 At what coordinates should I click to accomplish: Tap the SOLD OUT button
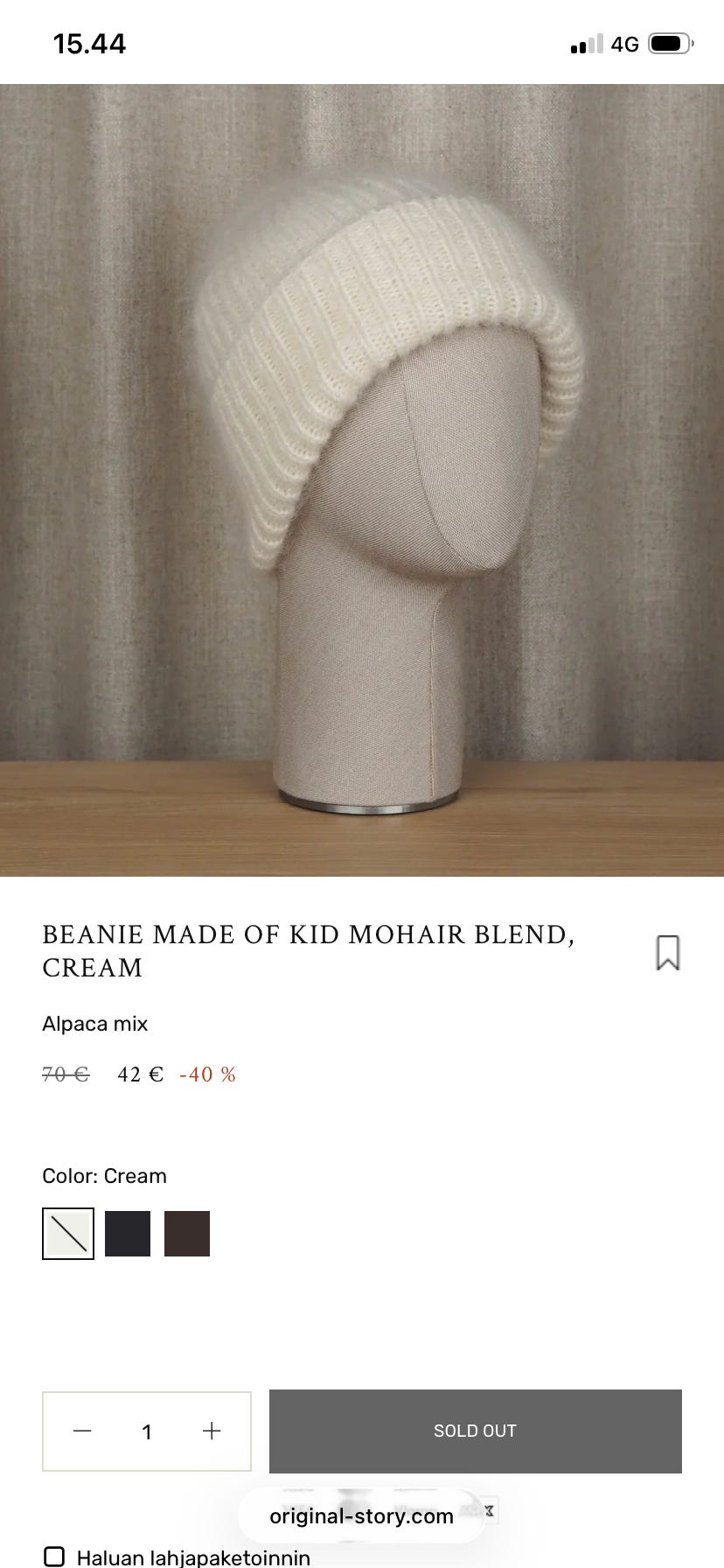[476, 1431]
